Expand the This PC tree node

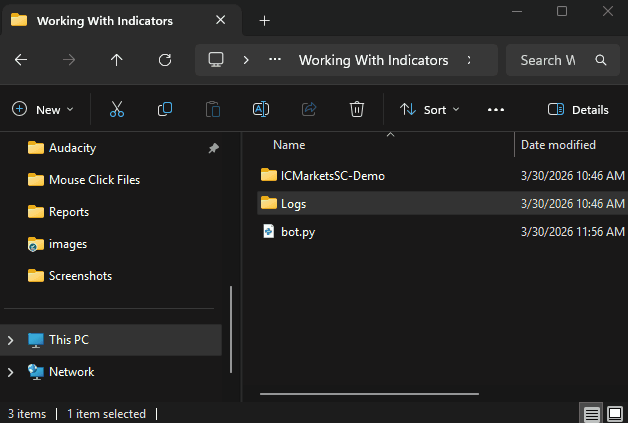pyautogui.click(x=11, y=340)
